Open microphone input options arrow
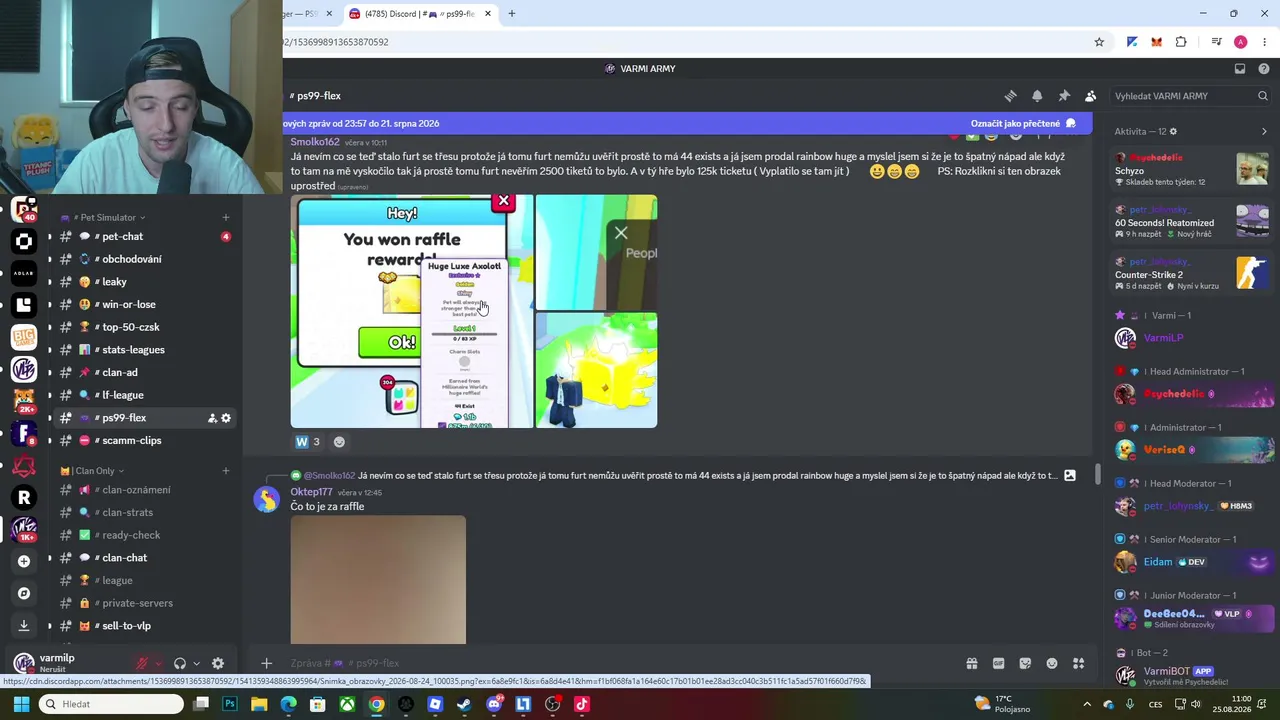Image resolution: width=1280 pixels, height=720 pixels. tap(158, 663)
